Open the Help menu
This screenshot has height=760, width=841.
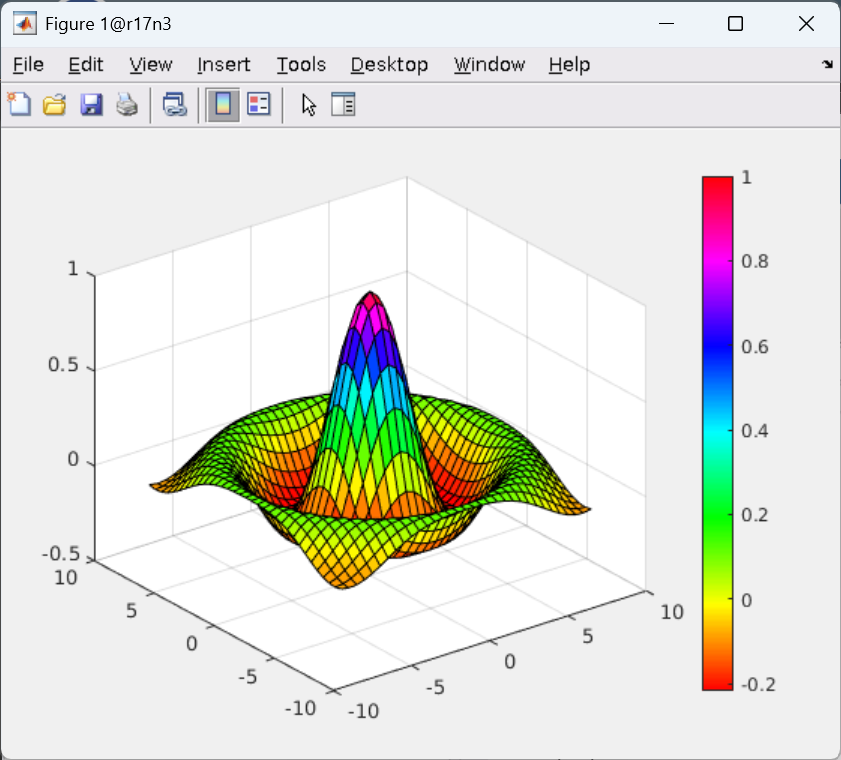(x=569, y=65)
